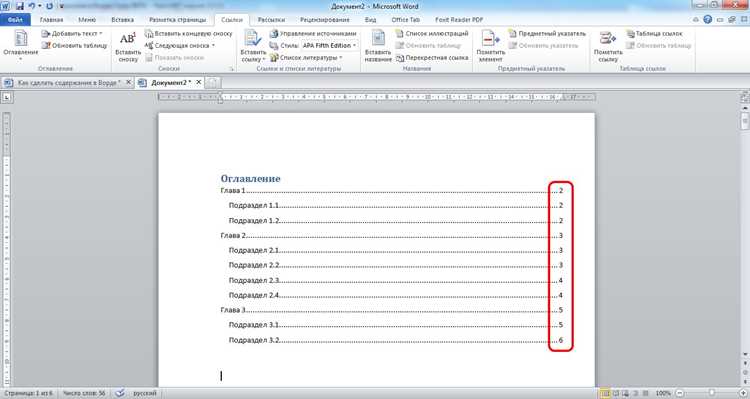Click Обновить таблицу in the Оглавление group

coord(75,45)
